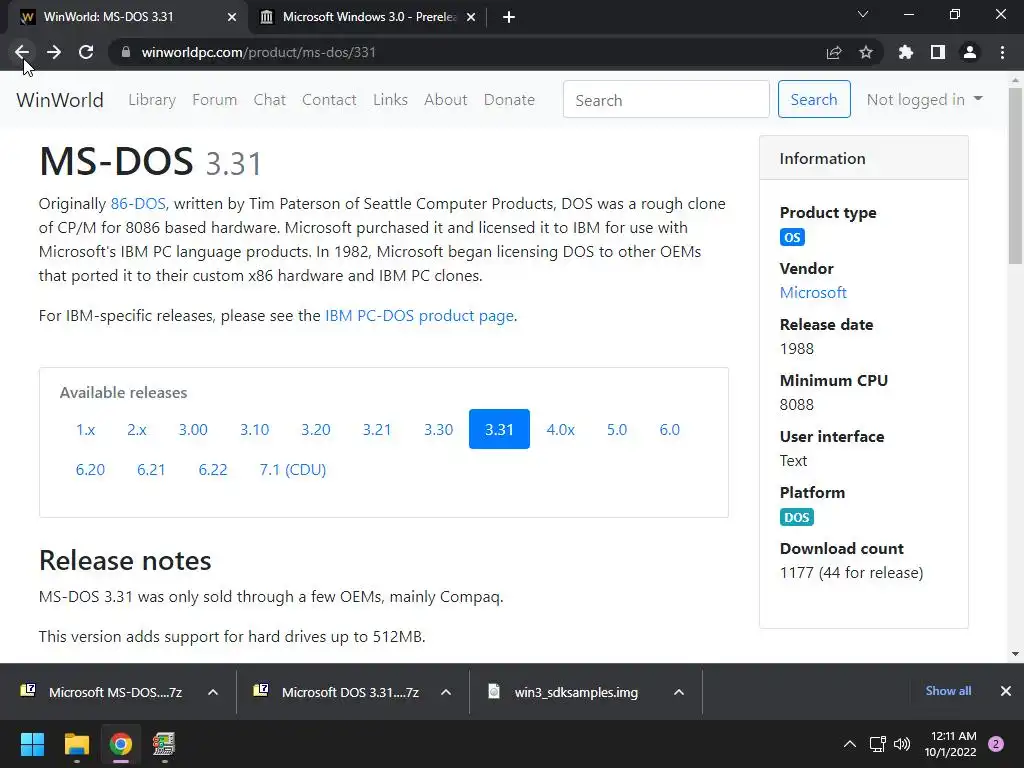
Task: Show hidden system tray icons
Action: 850,744
